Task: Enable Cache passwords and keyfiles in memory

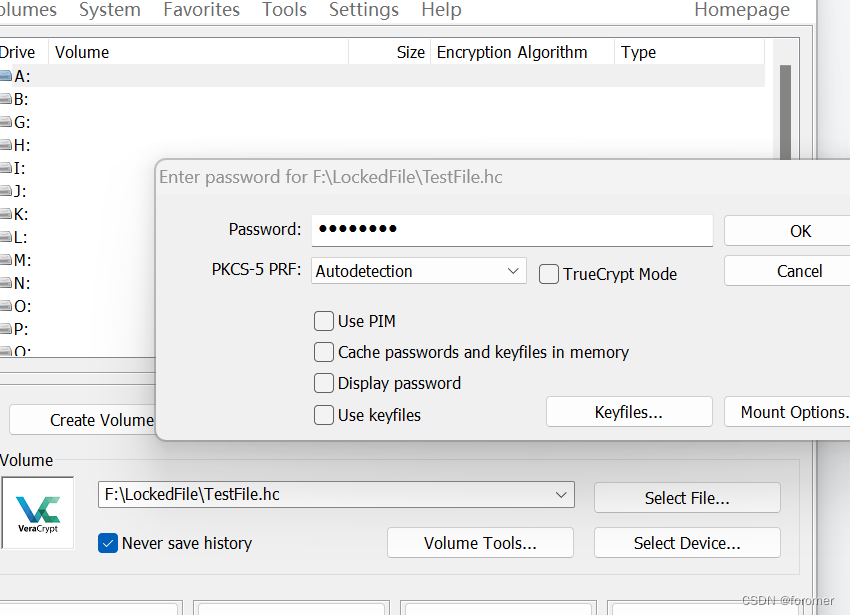Action: click(324, 352)
